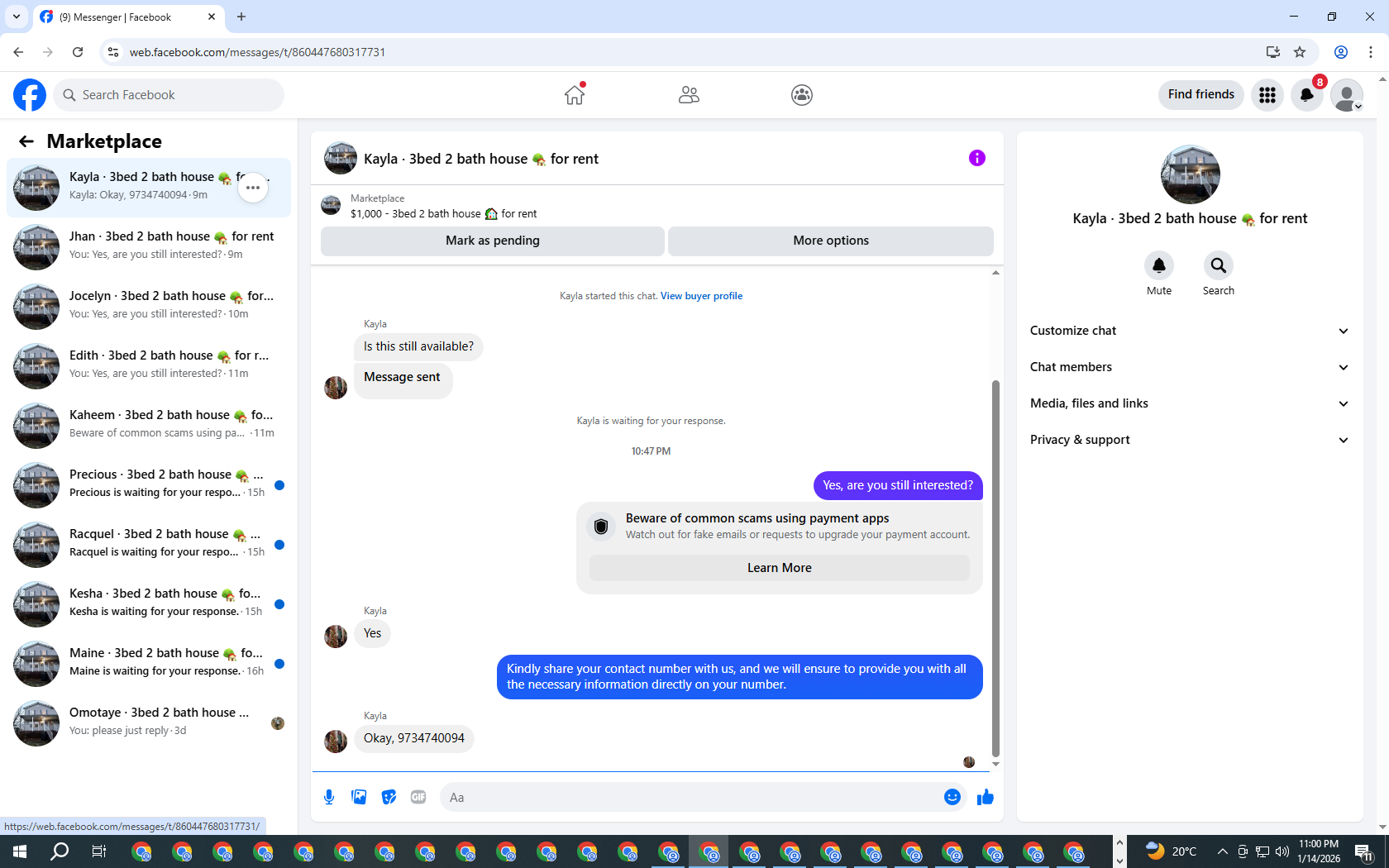This screenshot has width=1389, height=868.
Task: Open the Windows taskbar search icon
Action: pyautogui.click(x=60, y=851)
